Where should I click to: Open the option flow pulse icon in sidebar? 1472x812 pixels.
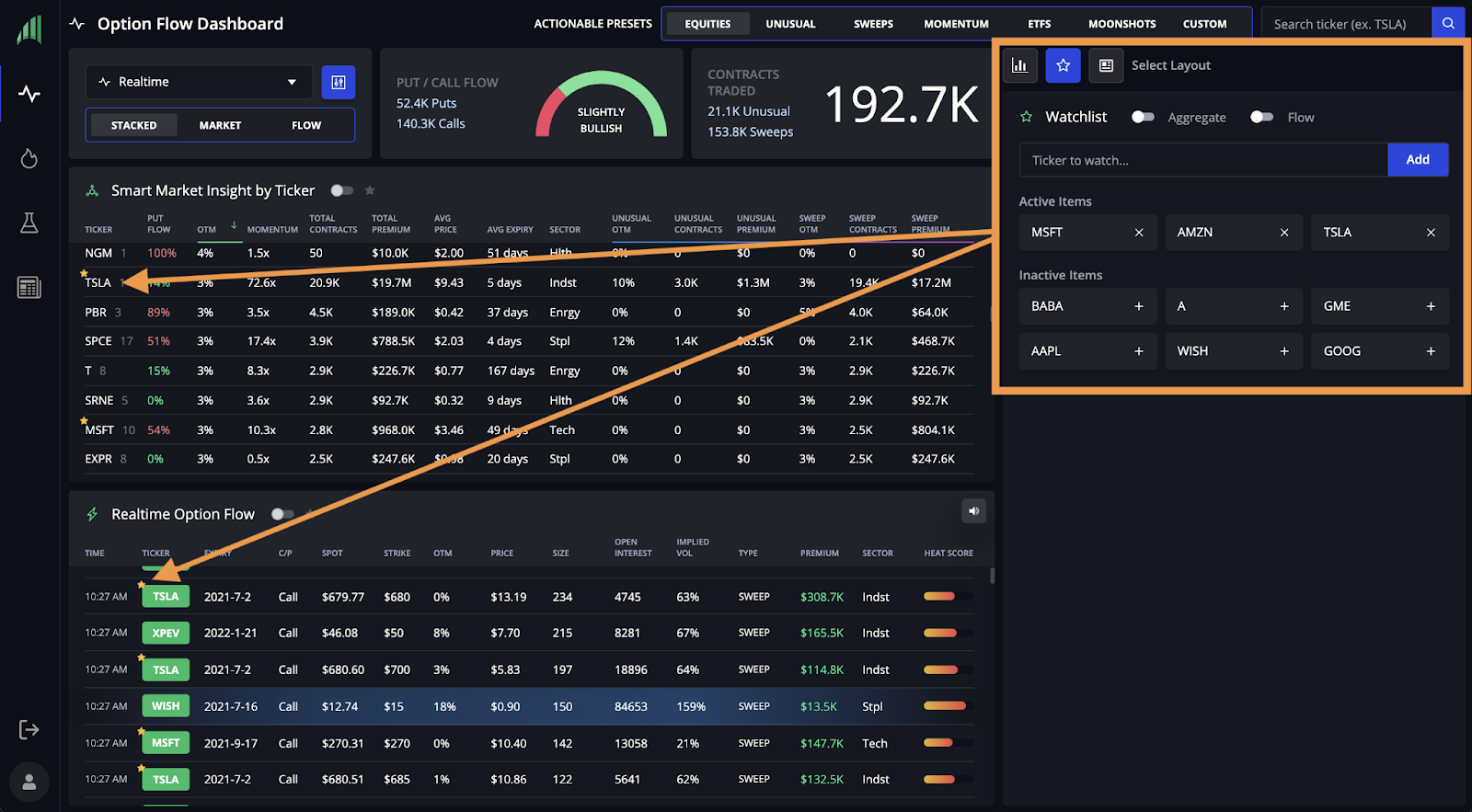click(29, 94)
